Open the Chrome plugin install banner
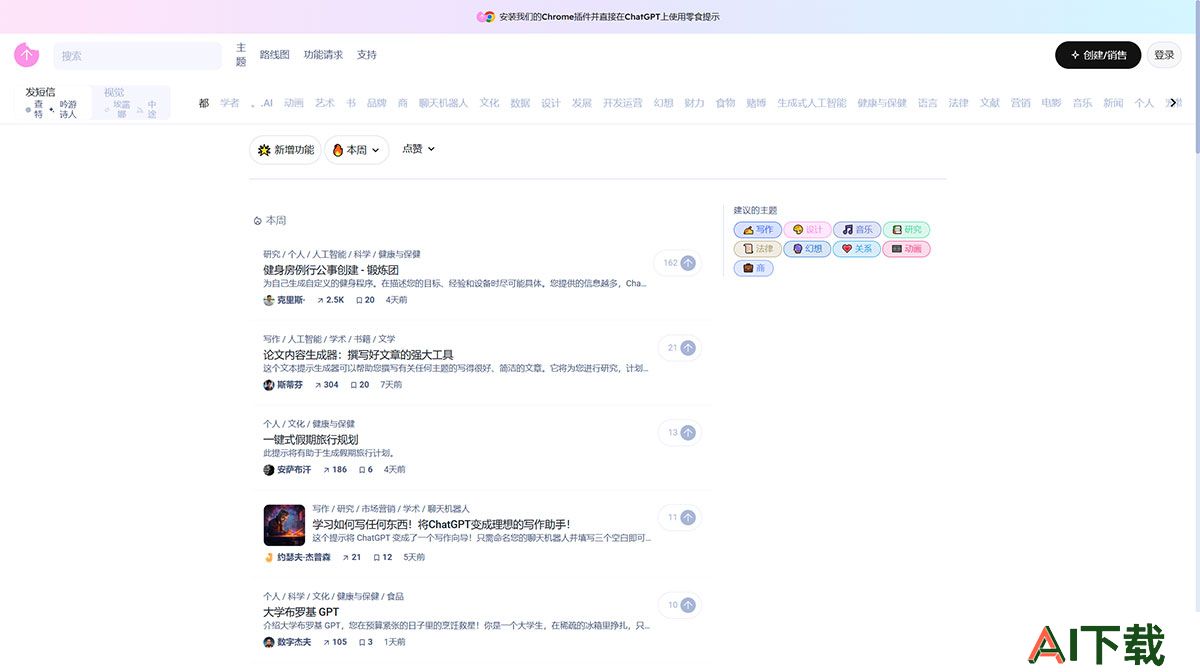 [x=600, y=17]
